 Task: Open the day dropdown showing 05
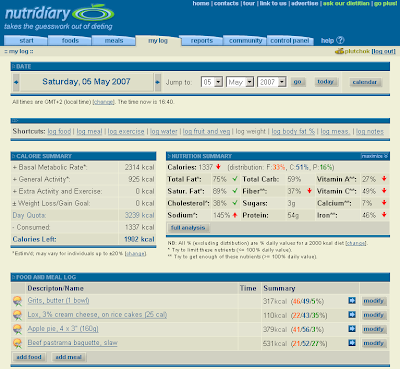pyautogui.click(x=212, y=82)
